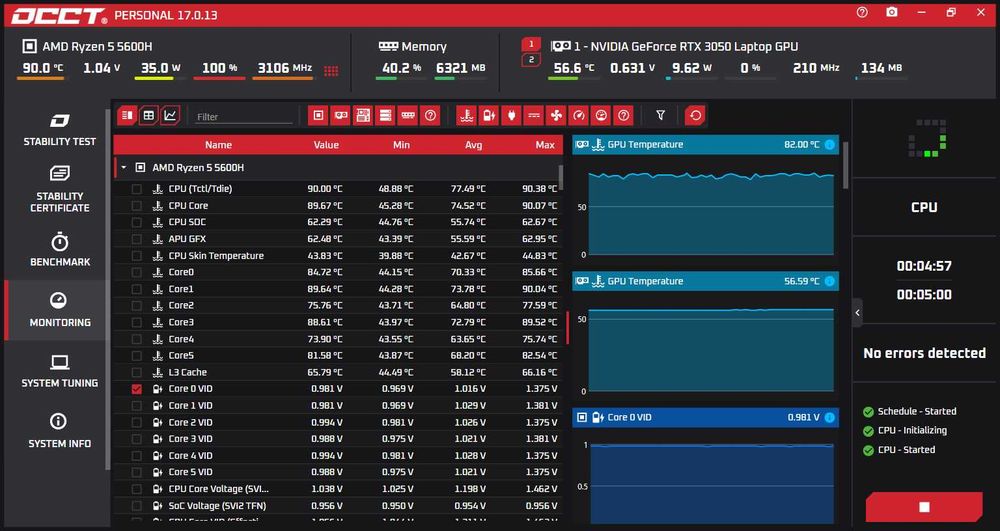Image resolution: width=1000 pixels, height=531 pixels.
Task: Toggle unknown sensor type filter (last question mark)
Action: pos(624,115)
